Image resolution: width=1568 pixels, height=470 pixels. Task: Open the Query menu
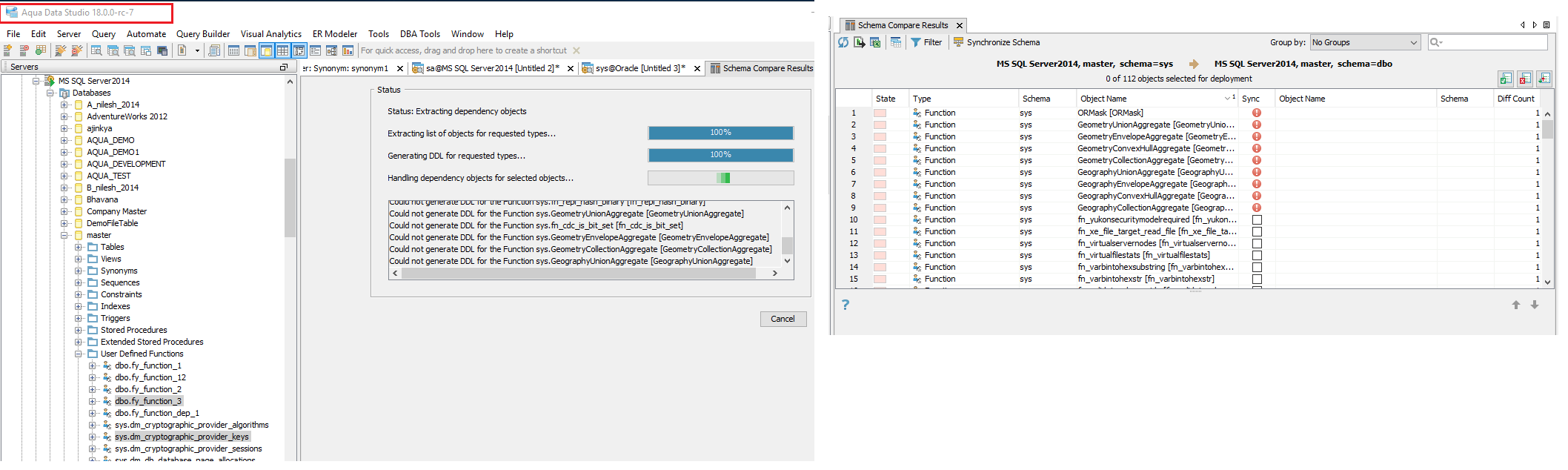(x=104, y=34)
